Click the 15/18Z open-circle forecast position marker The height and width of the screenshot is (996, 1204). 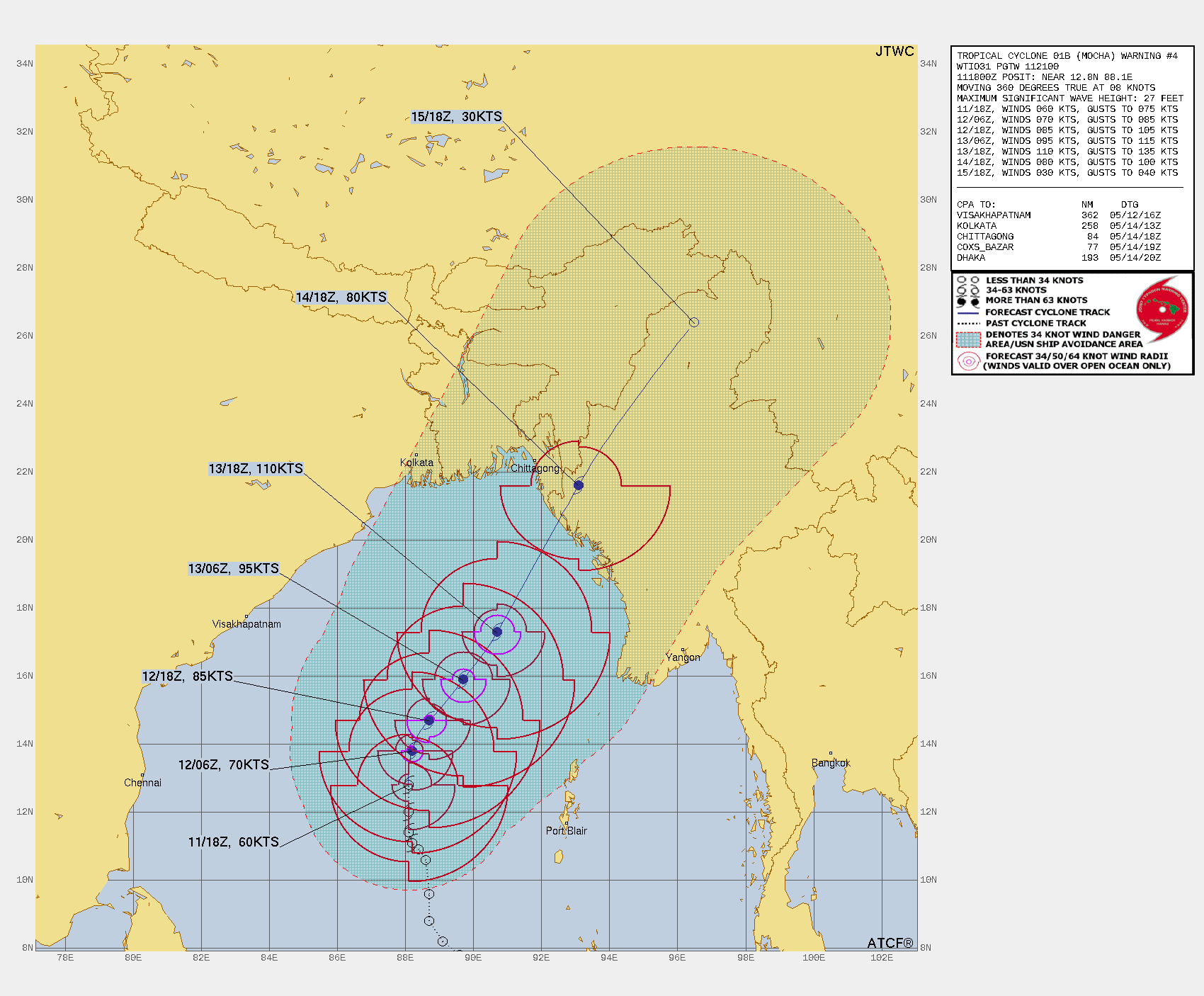click(x=694, y=322)
